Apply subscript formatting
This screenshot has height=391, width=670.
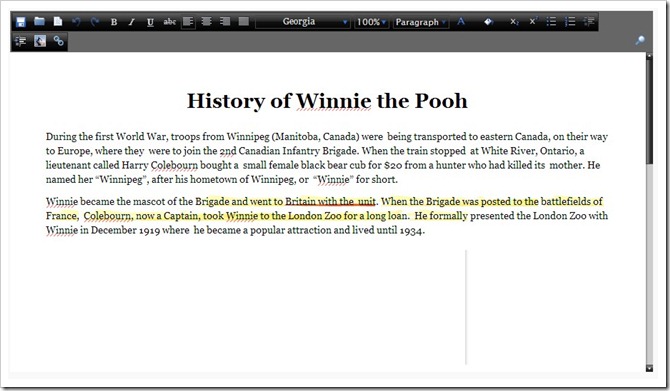[x=514, y=22]
